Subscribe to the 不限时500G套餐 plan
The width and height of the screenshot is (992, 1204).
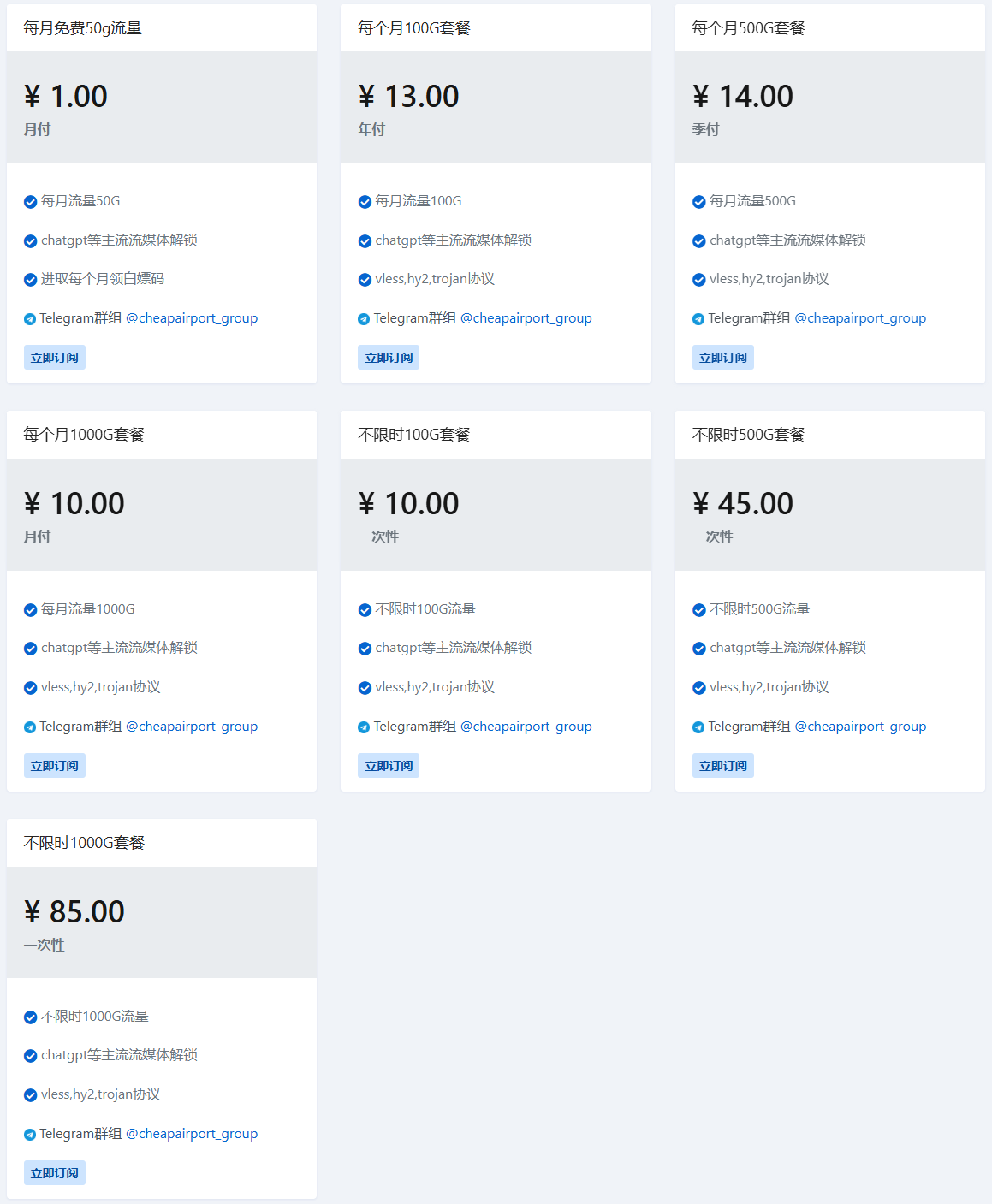tap(723, 766)
